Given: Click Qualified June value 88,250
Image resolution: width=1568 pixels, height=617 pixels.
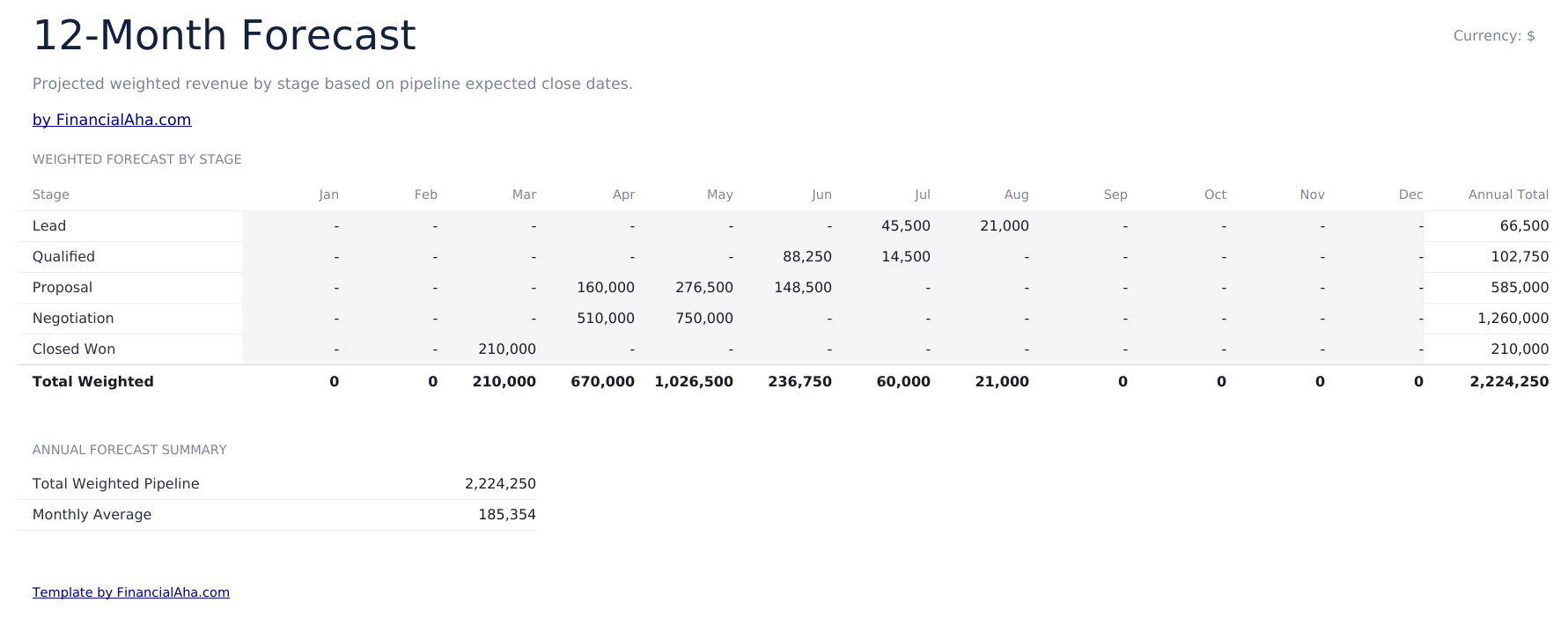Looking at the screenshot, I should tap(807, 257).
